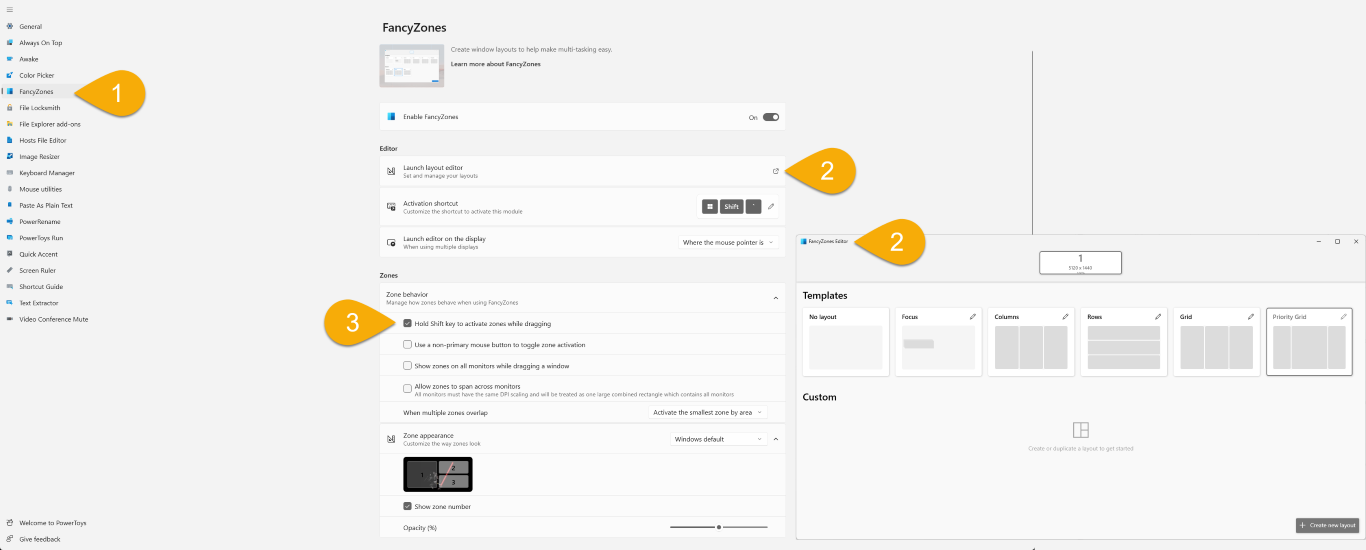Click the open-external icon for layout editor
This screenshot has height=550, width=1366.
[775, 171]
